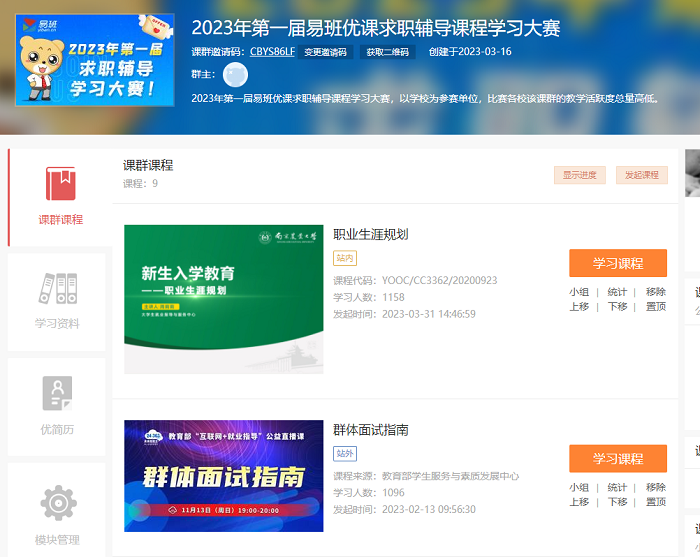Select the 课群课程 sidebar tab label

click(61, 220)
